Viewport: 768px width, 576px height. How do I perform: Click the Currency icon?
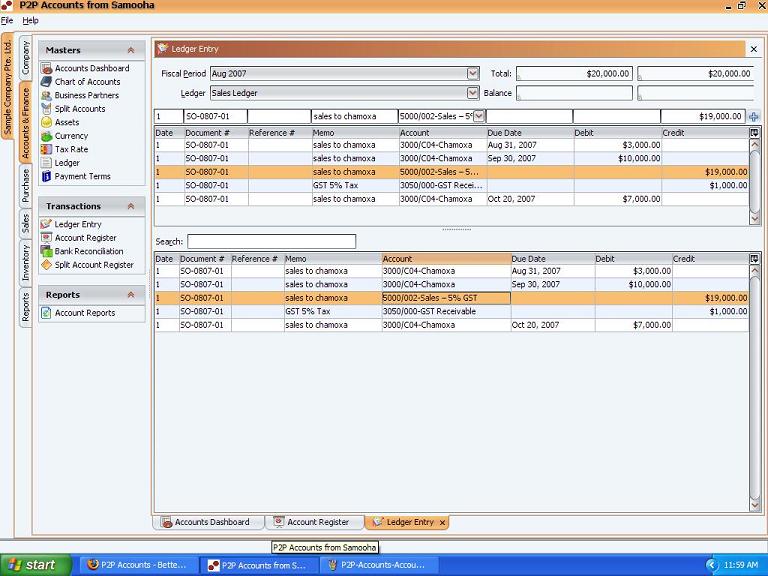click(47, 136)
